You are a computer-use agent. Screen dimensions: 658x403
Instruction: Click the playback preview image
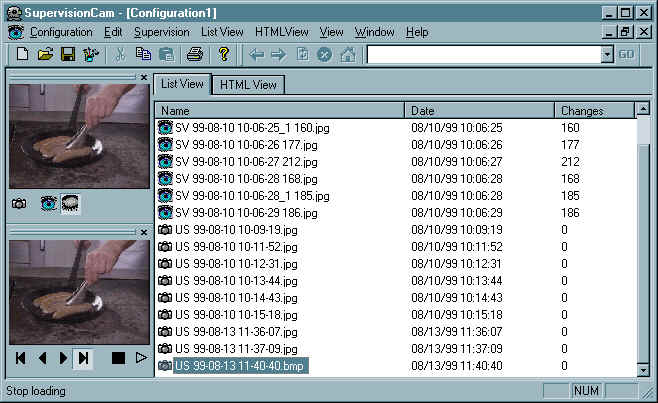pos(79,292)
